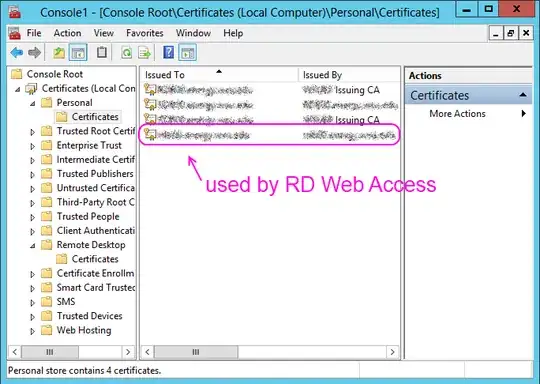
Task: Expand the Trusted People node
Action: pyautogui.click(x=32, y=217)
